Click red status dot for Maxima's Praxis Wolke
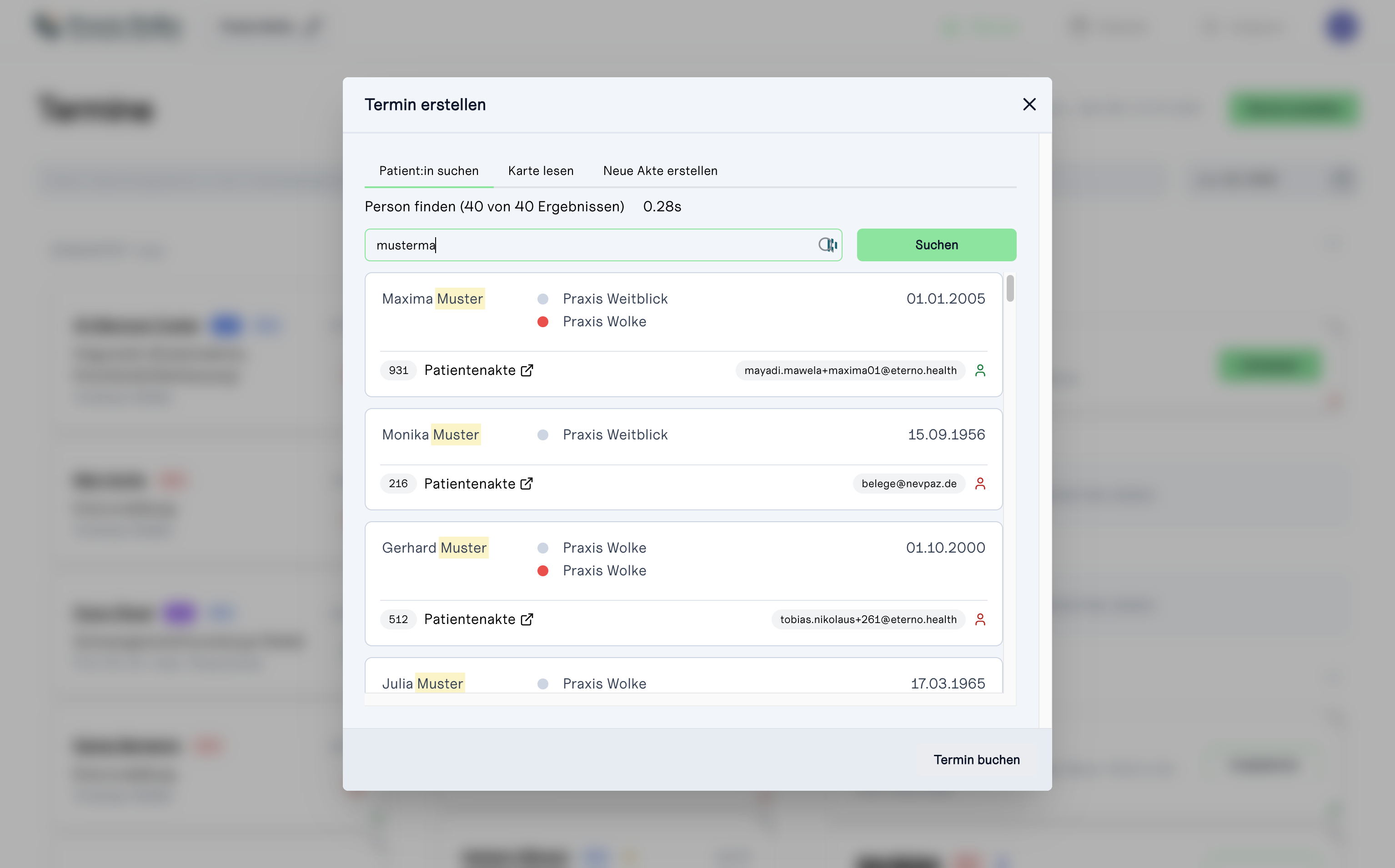The height and width of the screenshot is (868, 1395). tap(543, 321)
